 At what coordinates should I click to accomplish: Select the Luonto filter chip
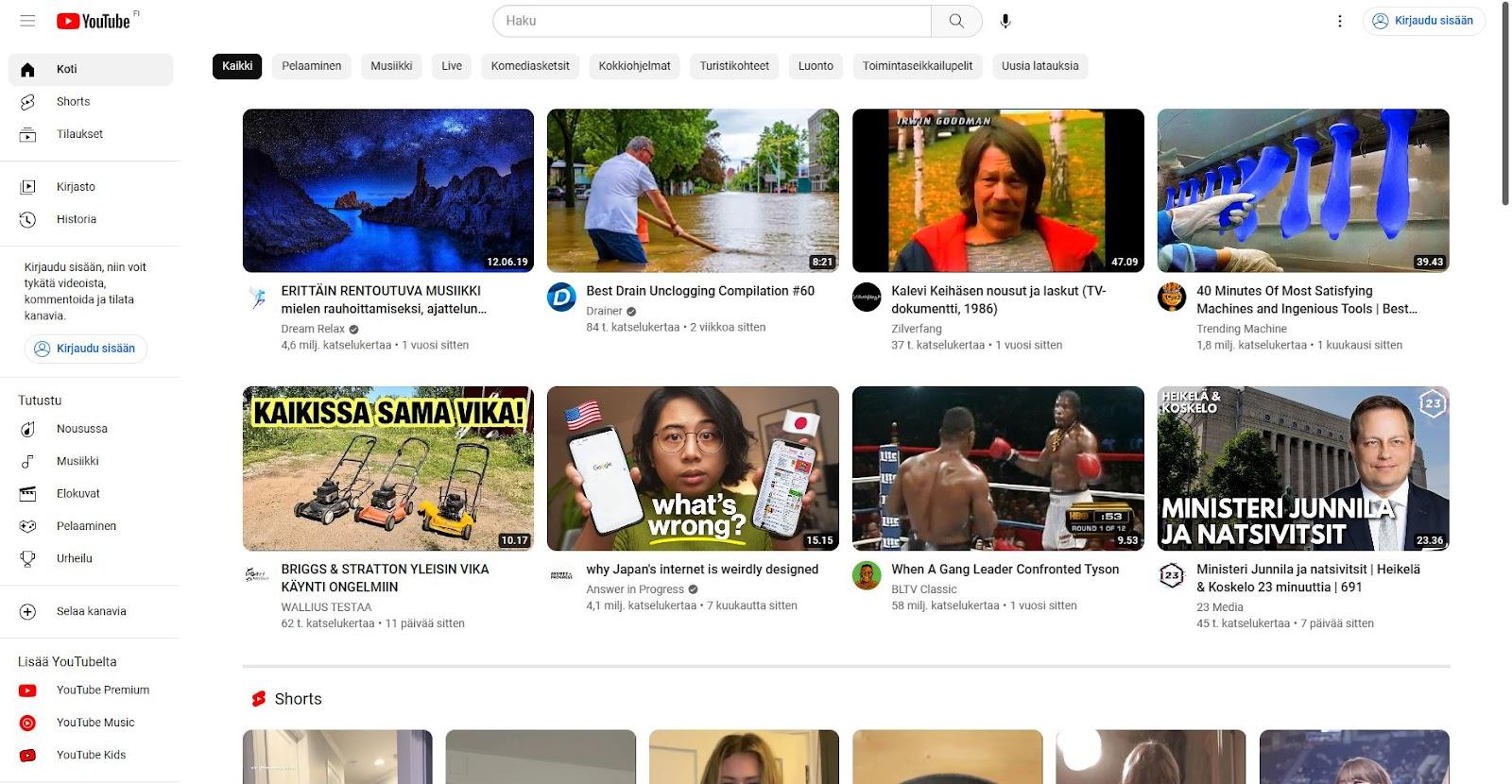816,66
